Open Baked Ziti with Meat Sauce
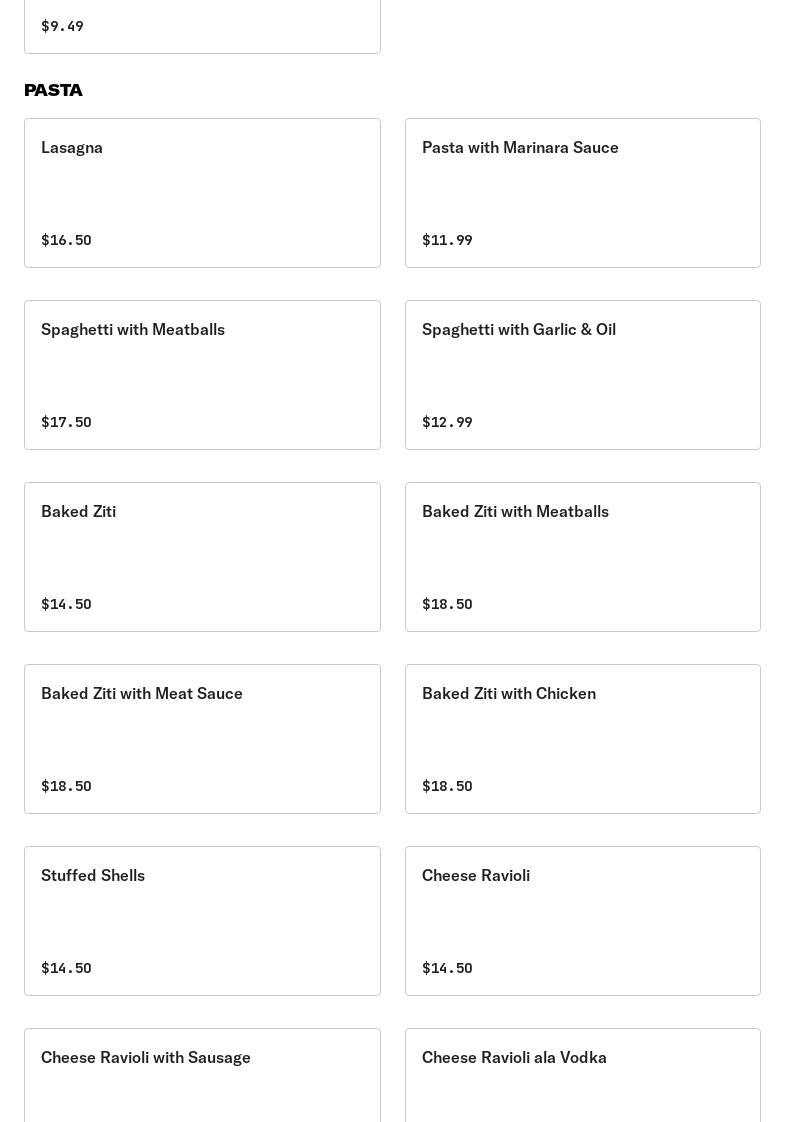This screenshot has height=1122, width=785. (x=202, y=739)
